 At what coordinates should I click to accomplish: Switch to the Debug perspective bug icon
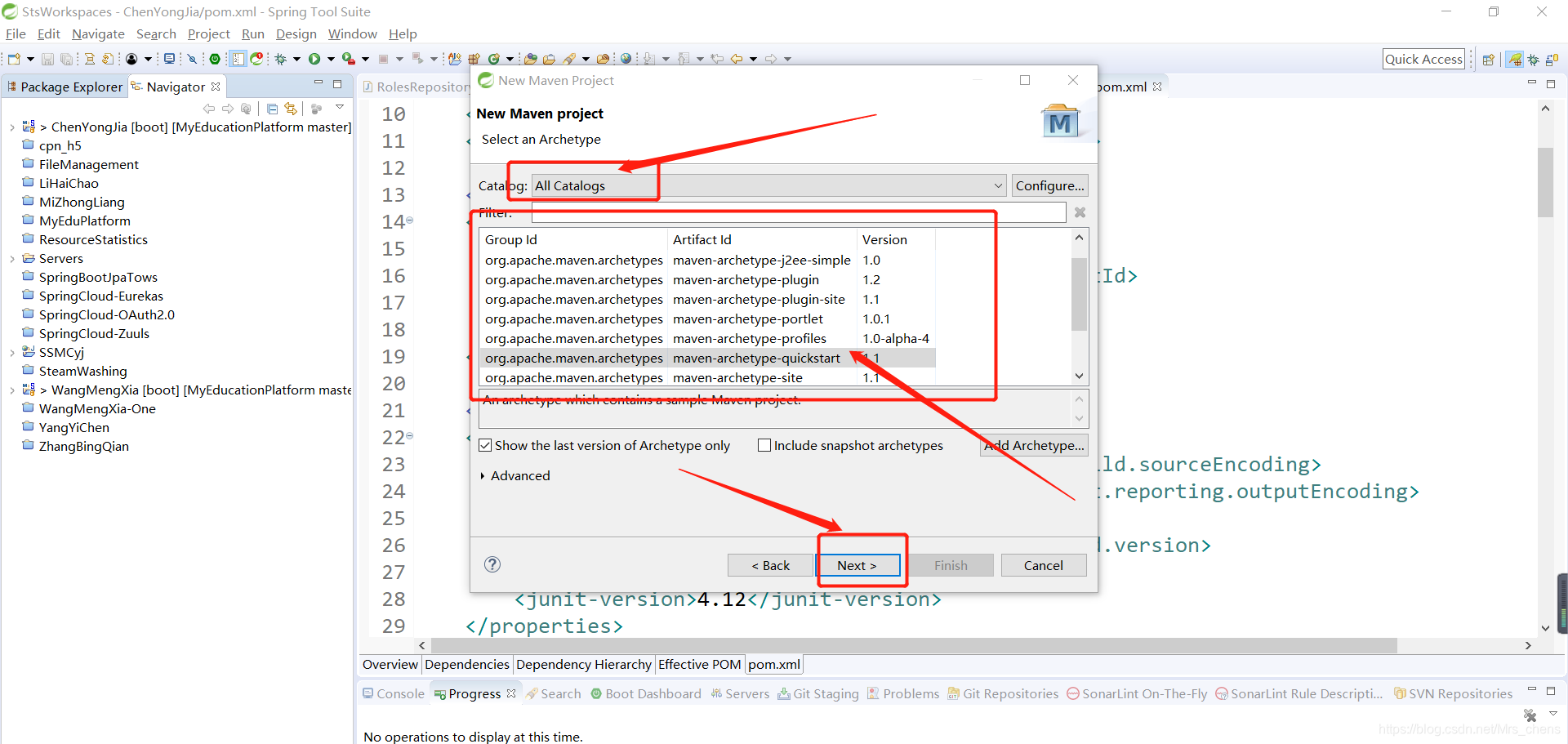click(1534, 60)
